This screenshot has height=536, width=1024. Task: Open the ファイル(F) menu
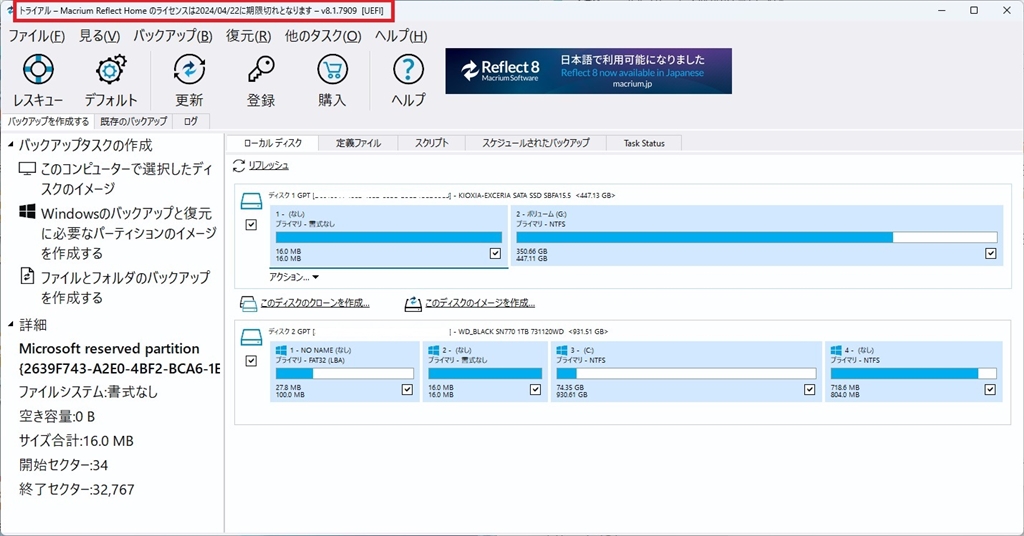tap(37, 36)
